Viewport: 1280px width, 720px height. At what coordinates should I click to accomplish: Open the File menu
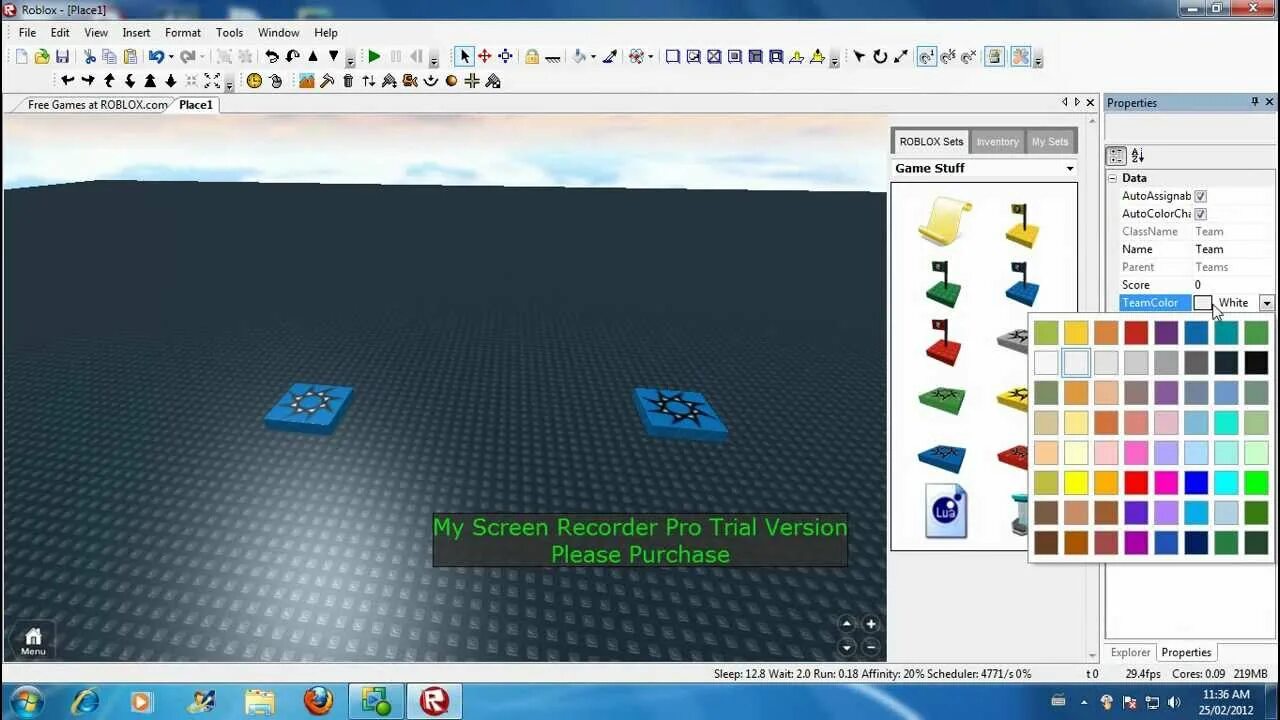pyautogui.click(x=27, y=33)
